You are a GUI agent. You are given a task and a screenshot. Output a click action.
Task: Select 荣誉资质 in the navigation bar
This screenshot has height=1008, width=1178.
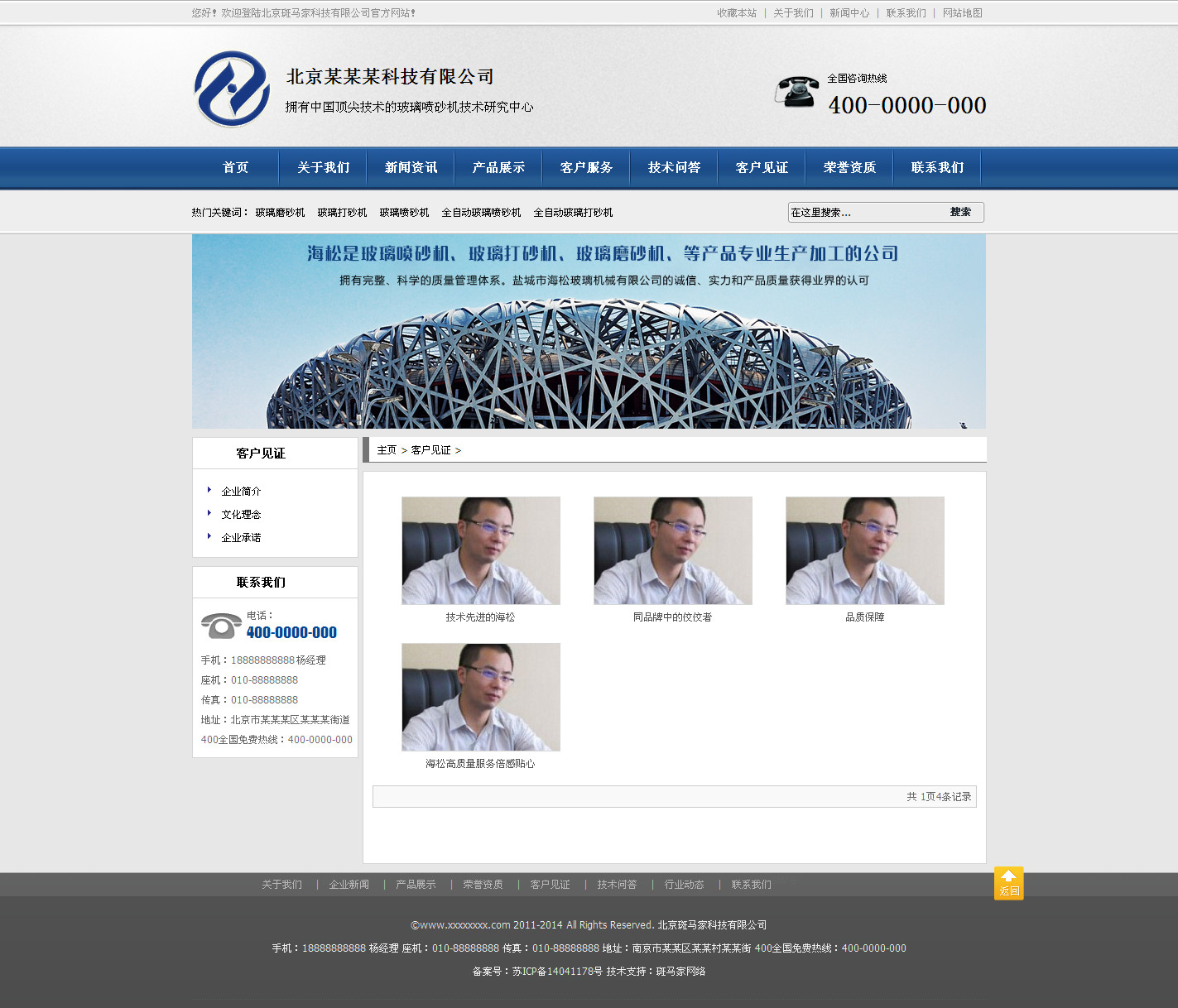(849, 167)
